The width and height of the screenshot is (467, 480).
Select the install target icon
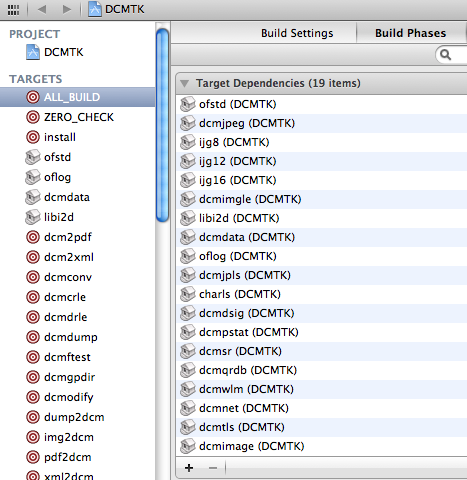33,137
